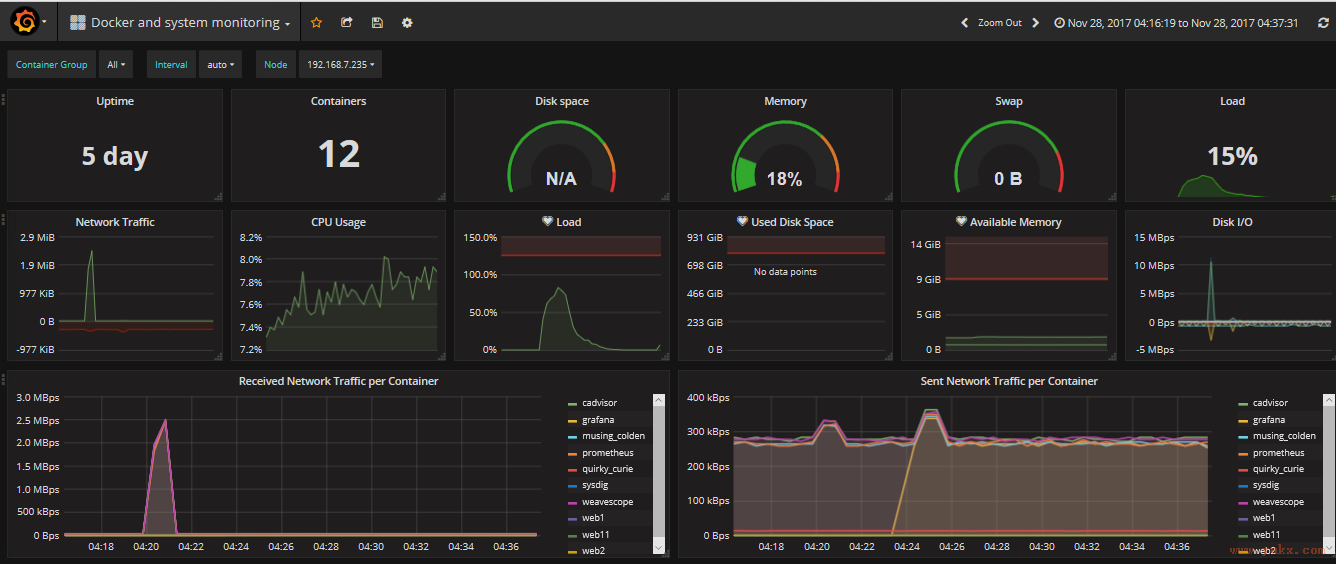Toggle musing_colden series in Received traffic legend
This screenshot has height=564, width=1336.
613,436
